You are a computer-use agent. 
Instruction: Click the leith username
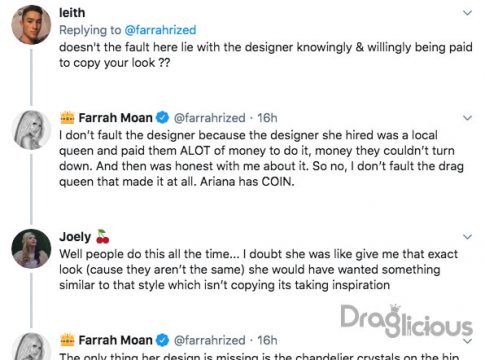click(72, 13)
